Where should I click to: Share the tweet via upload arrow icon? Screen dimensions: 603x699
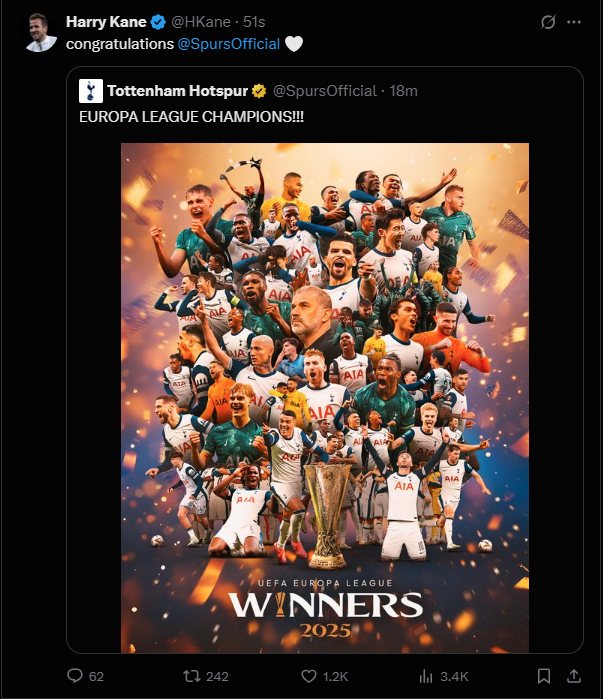[574, 676]
